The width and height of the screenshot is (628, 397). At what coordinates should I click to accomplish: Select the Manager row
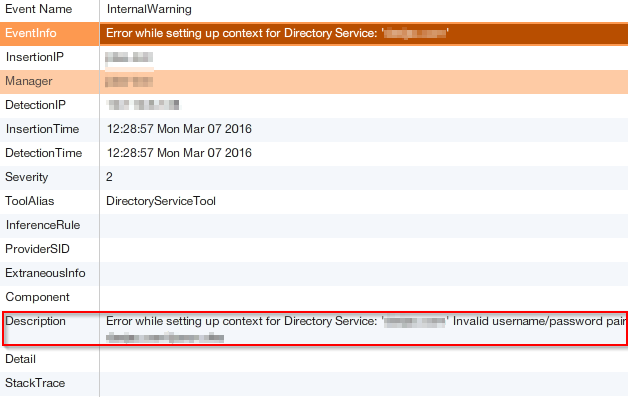pos(314,82)
